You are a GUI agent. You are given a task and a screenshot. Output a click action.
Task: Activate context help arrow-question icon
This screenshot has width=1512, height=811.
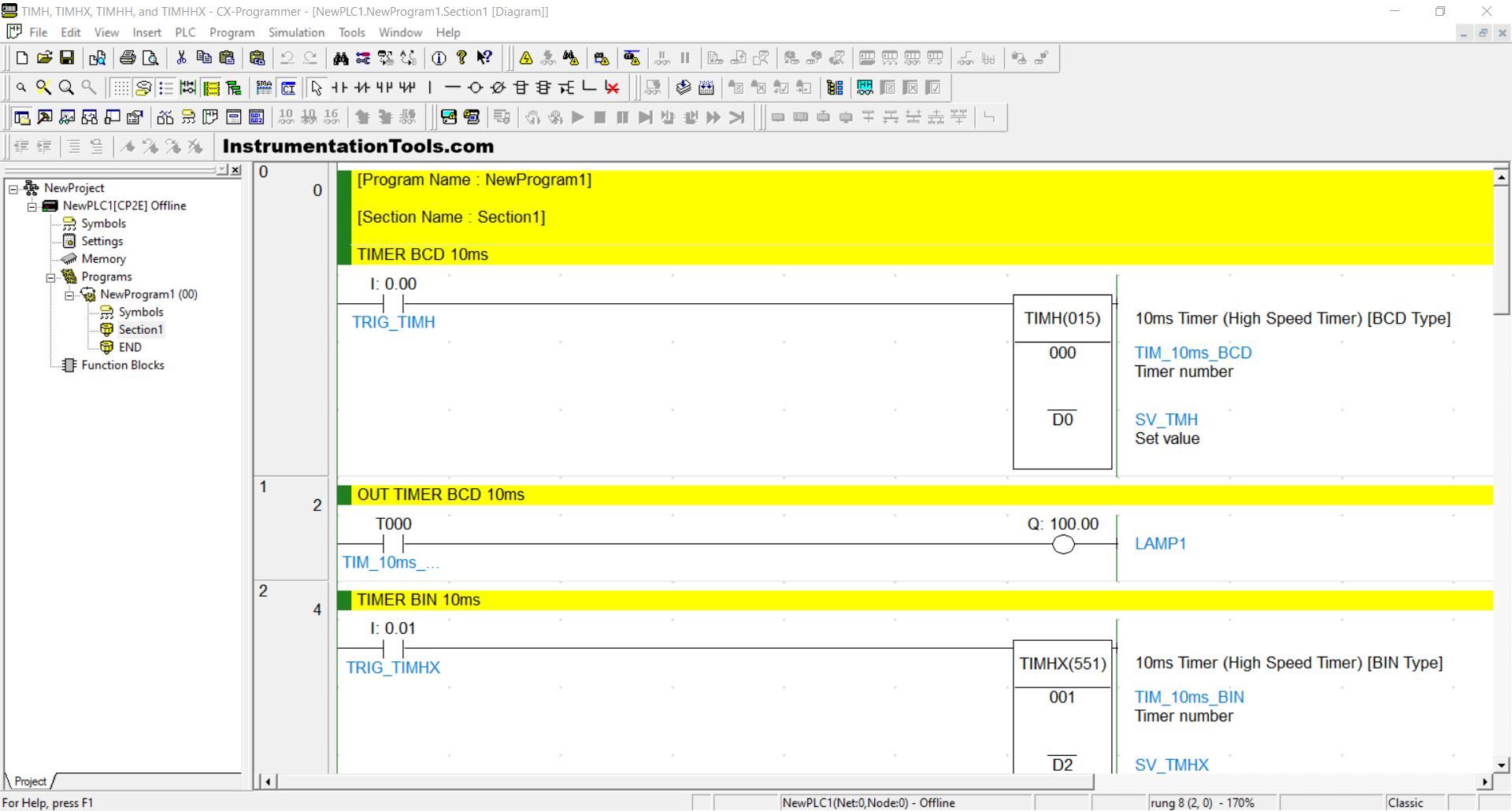(x=485, y=58)
